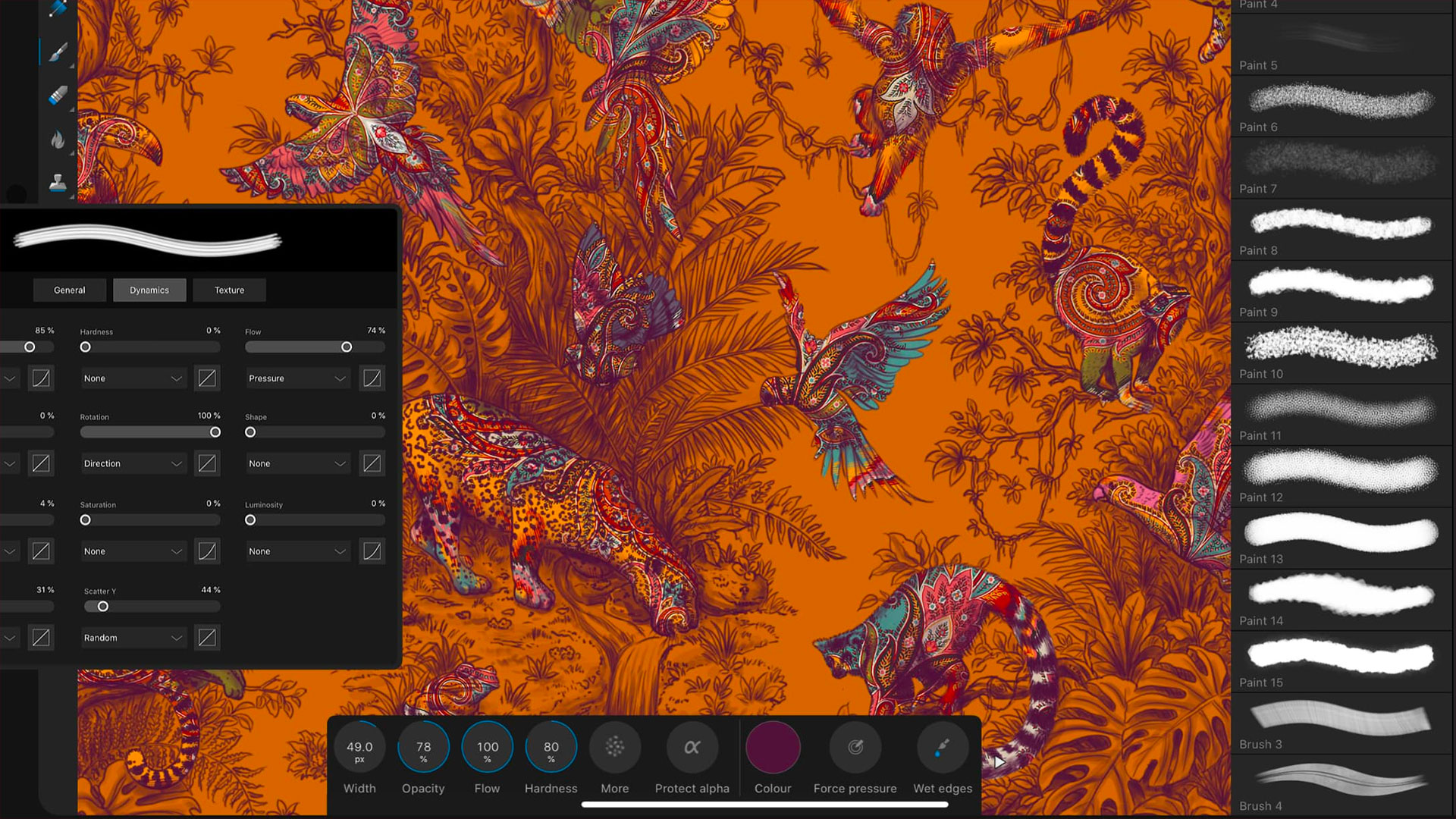Select the burn flame tool
The width and height of the screenshot is (1456, 819).
[58, 140]
